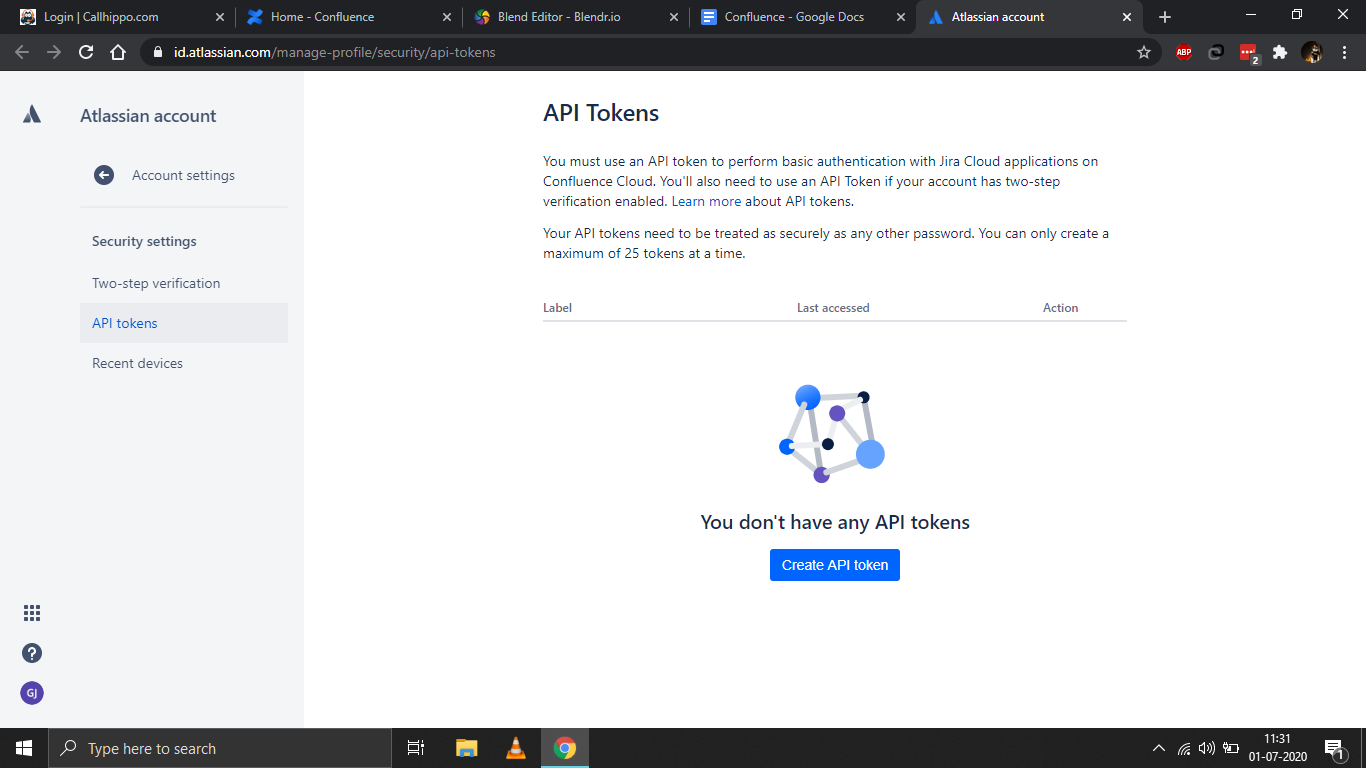The height and width of the screenshot is (768, 1366).
Task: Click the gray swirl extension icon in the toolbar
Action: (x=1216, y=52)
